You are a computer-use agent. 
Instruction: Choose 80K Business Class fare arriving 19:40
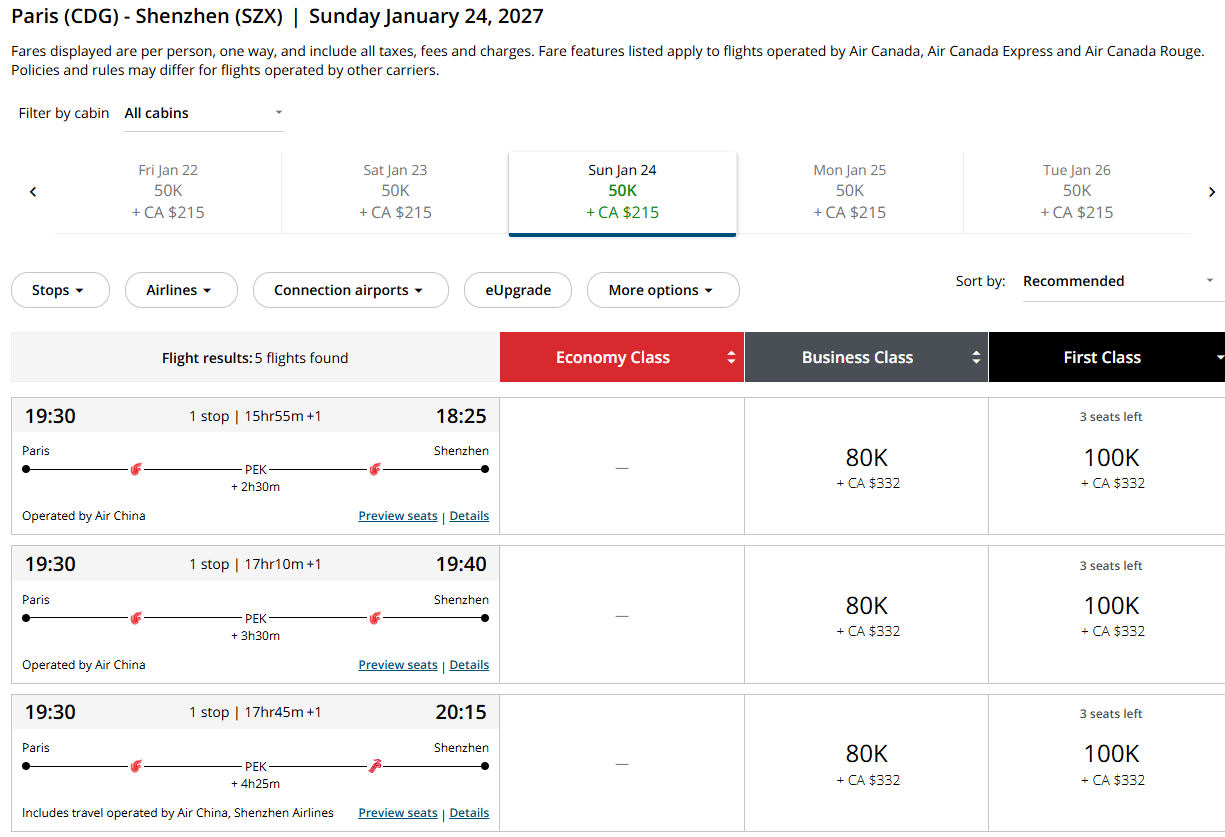(x=866, y=615)
